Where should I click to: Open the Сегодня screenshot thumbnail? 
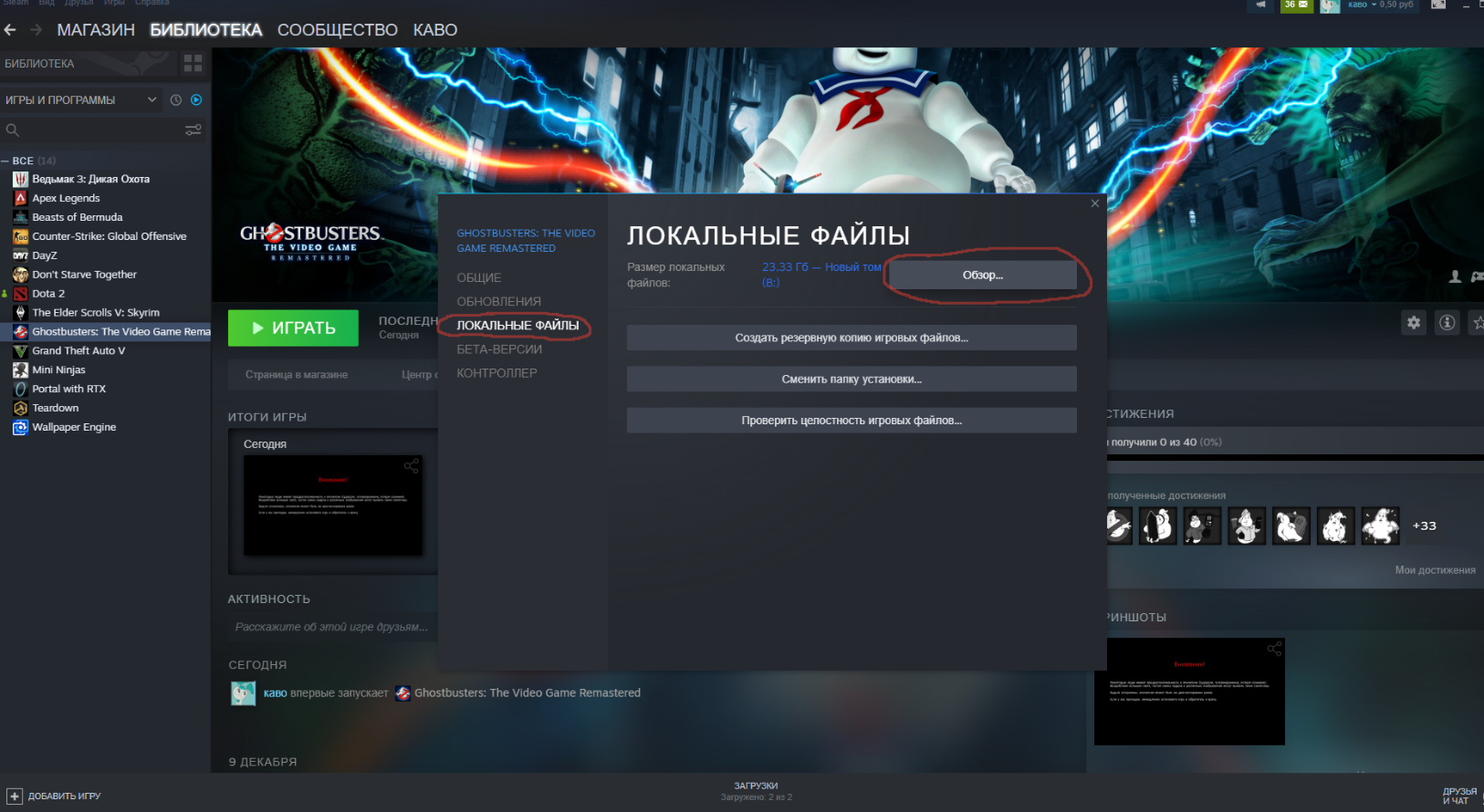tap(333, 505)
